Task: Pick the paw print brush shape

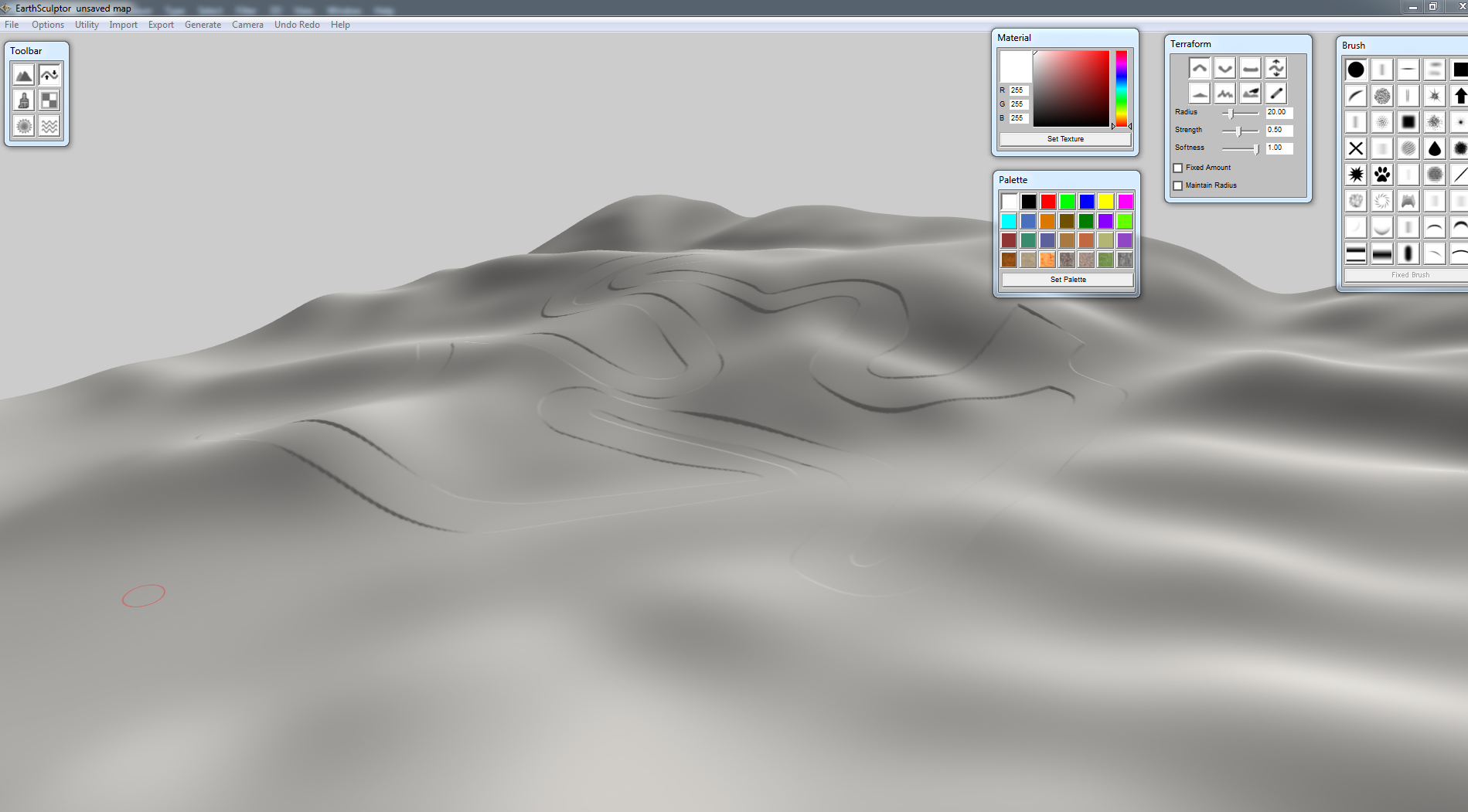Action: pos(1382,175)
